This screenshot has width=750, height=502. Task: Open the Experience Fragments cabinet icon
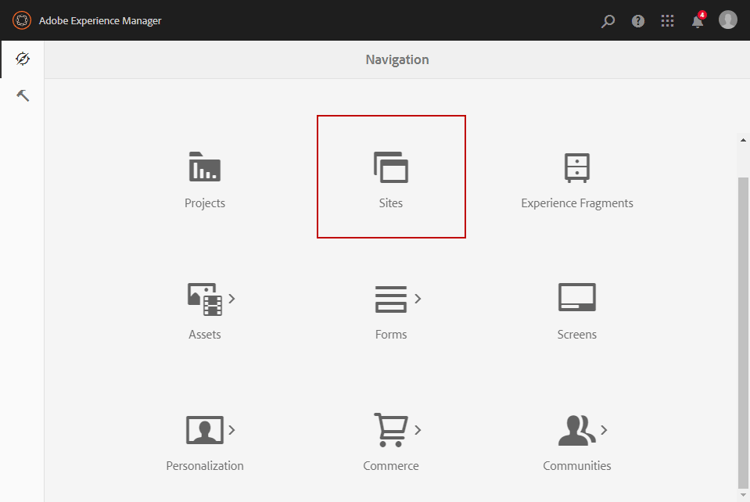coord(577,168)
